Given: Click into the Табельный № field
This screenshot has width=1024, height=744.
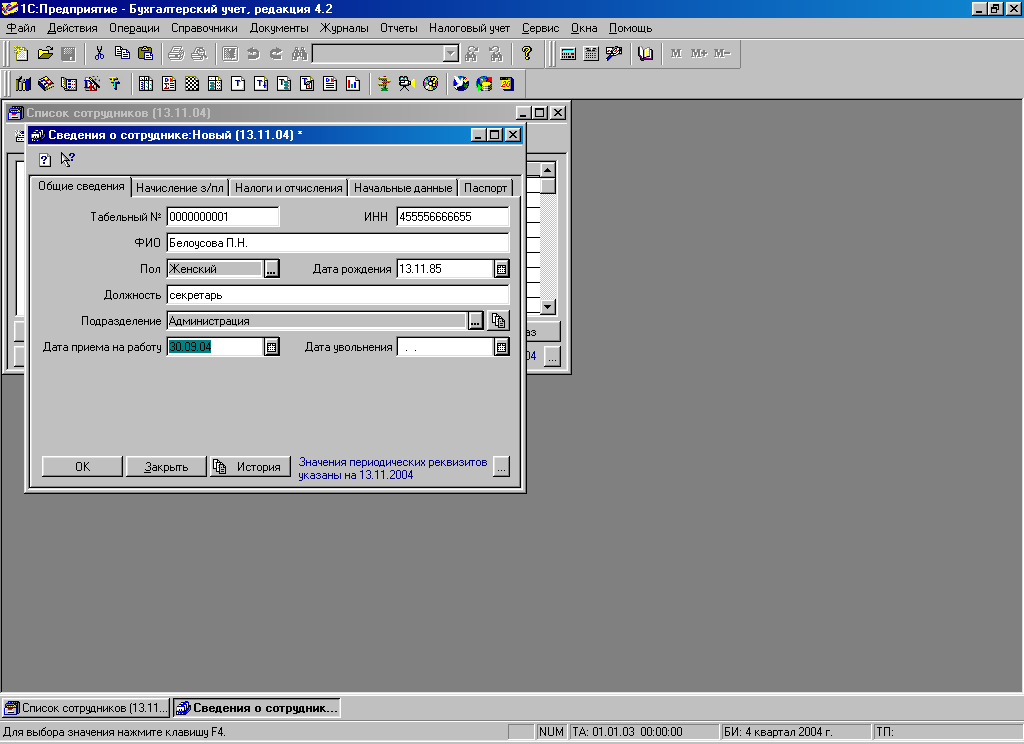Looking at the screenshot, I should pos(223,217).
